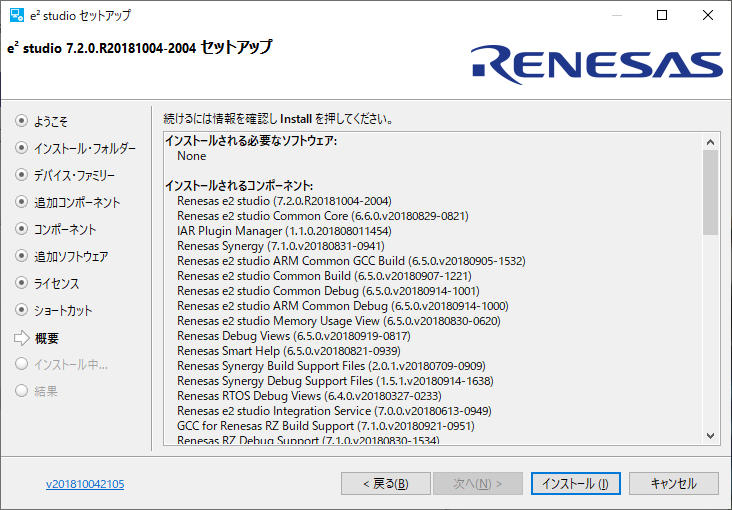732x510 pixels.
Task: Click the Renesas Smart Help line
Action: pyautogui.click(x=289, y=351)
